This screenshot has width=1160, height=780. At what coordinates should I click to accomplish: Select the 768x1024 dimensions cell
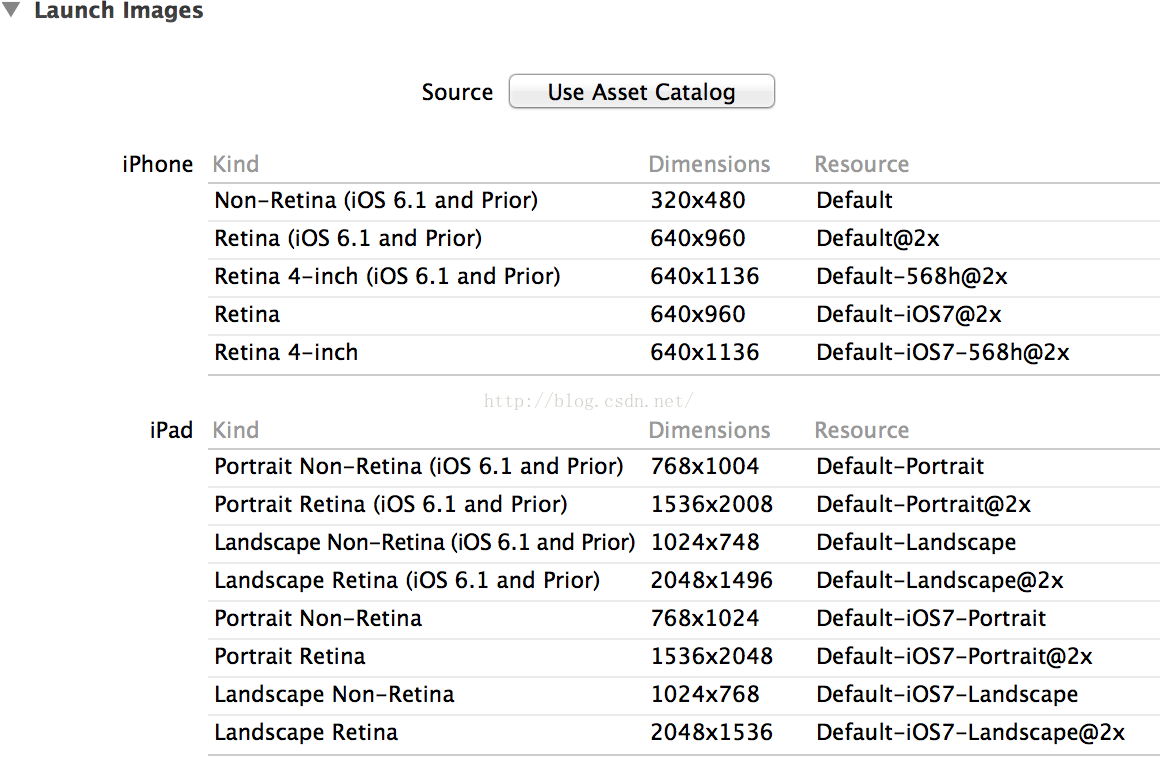coord(704,618)
